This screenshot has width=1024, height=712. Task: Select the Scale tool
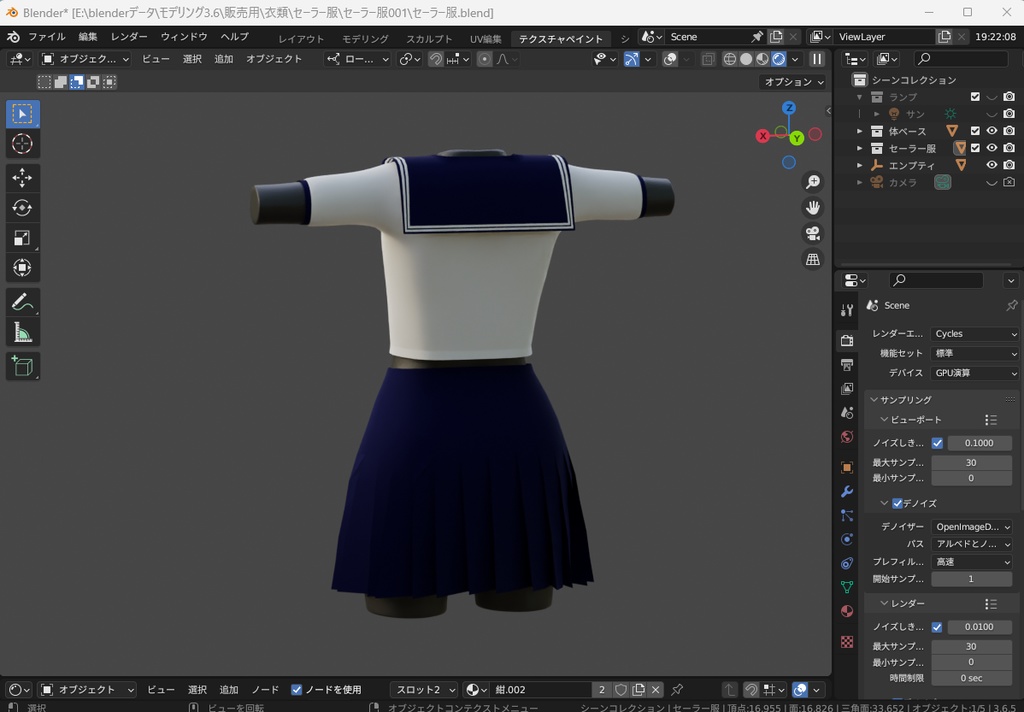pos(22,238)
